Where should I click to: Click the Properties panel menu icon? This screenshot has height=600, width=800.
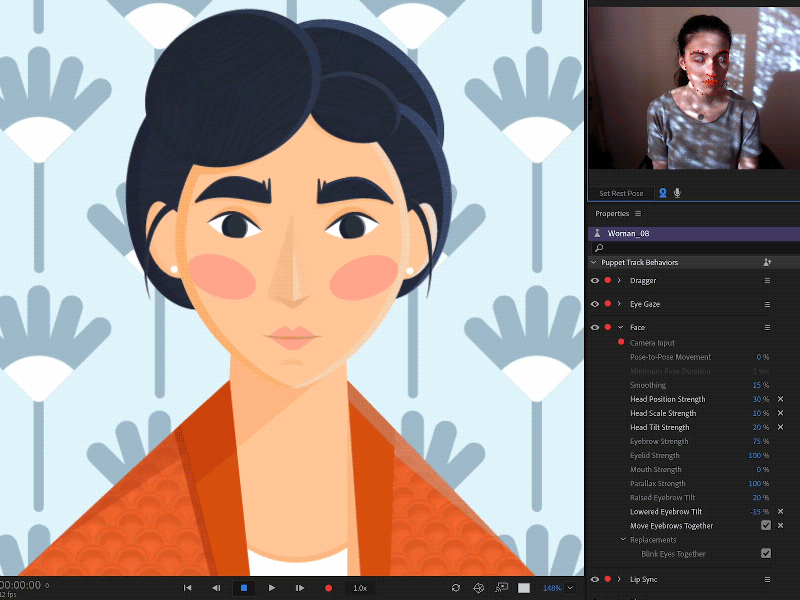(638, 213)
